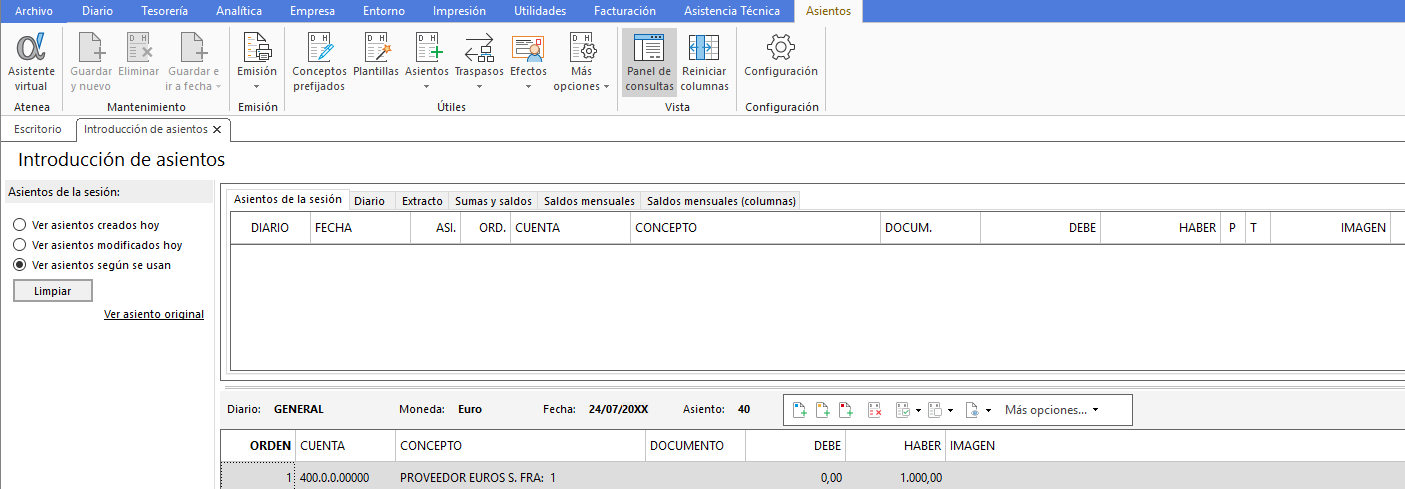
Task: Open the Utilidades ribbon tab
Action: 539,11
